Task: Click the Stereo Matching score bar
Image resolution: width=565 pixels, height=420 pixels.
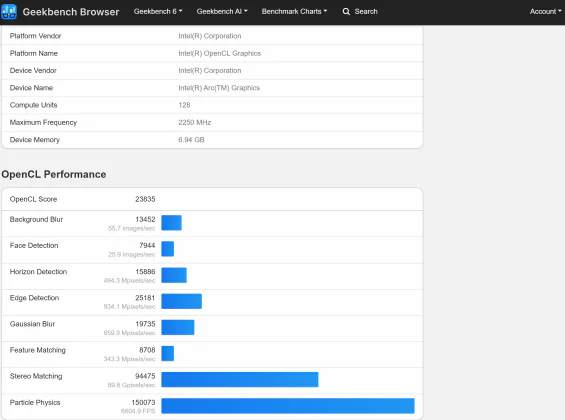Action: 240,379
